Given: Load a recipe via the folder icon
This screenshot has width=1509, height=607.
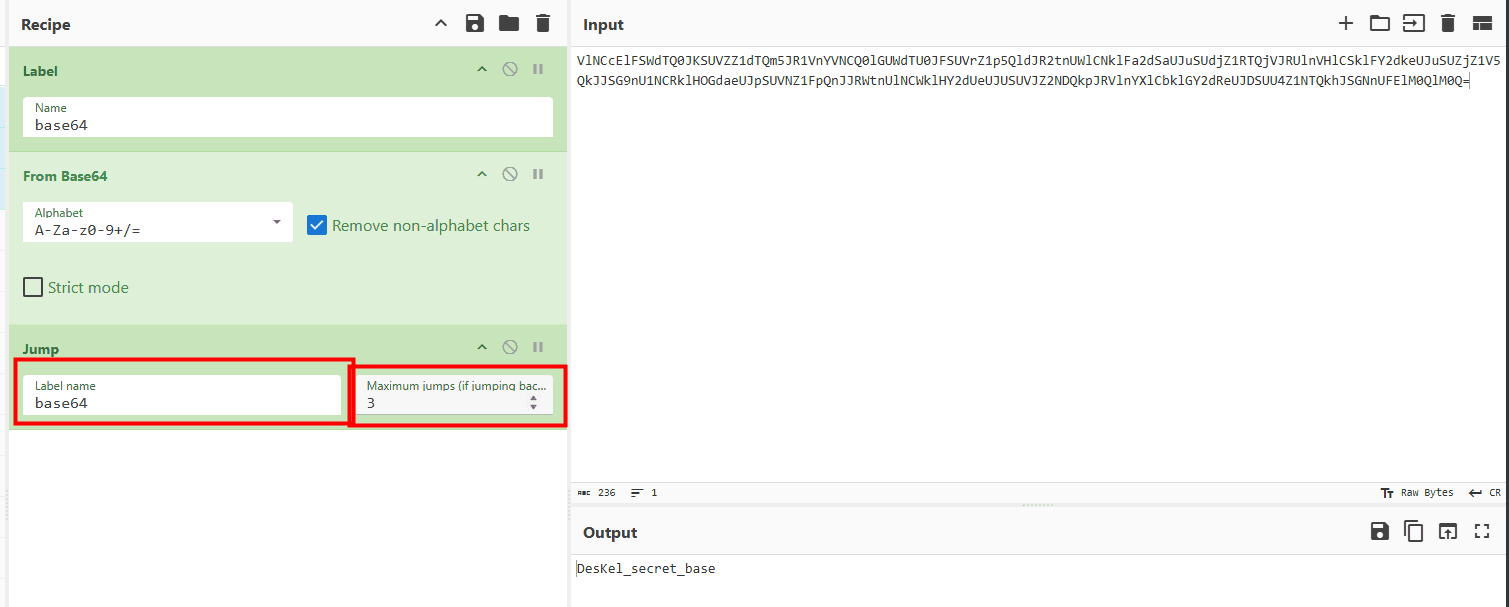Looking at the screenshot, I should [x=509, y=24].
